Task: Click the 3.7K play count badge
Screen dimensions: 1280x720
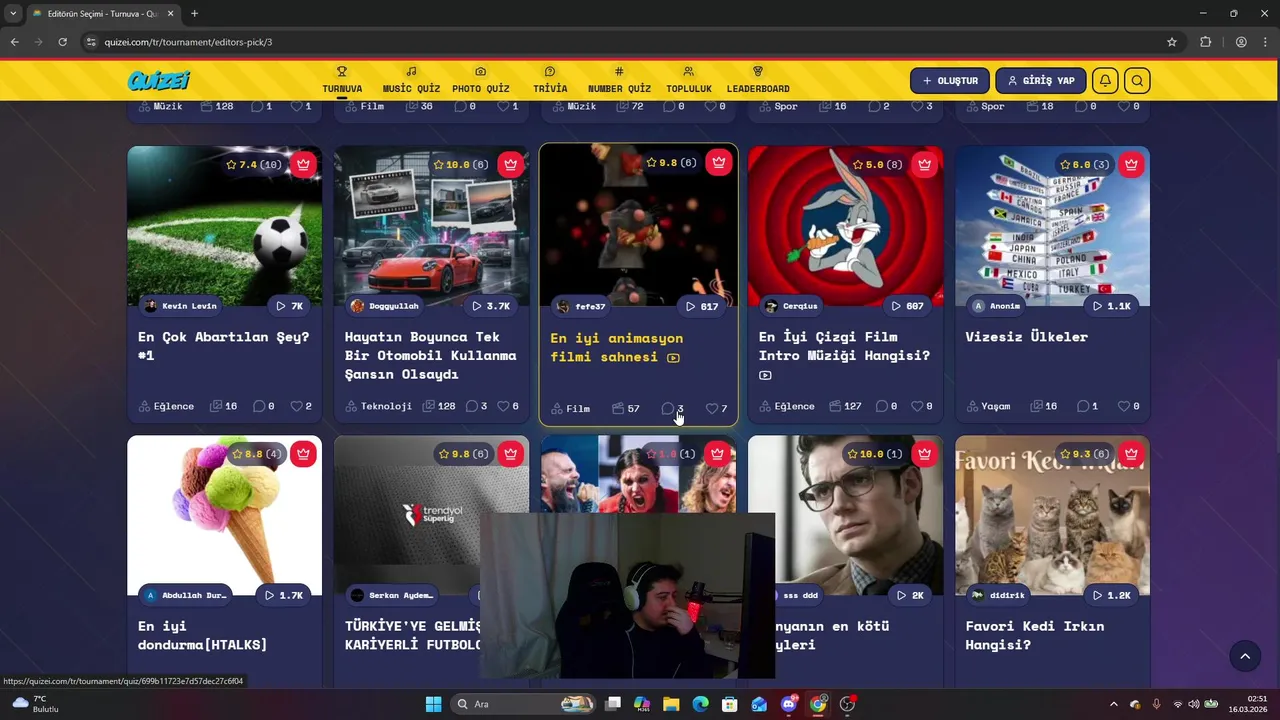Action: pyautogui.click(x=491, y=306)
